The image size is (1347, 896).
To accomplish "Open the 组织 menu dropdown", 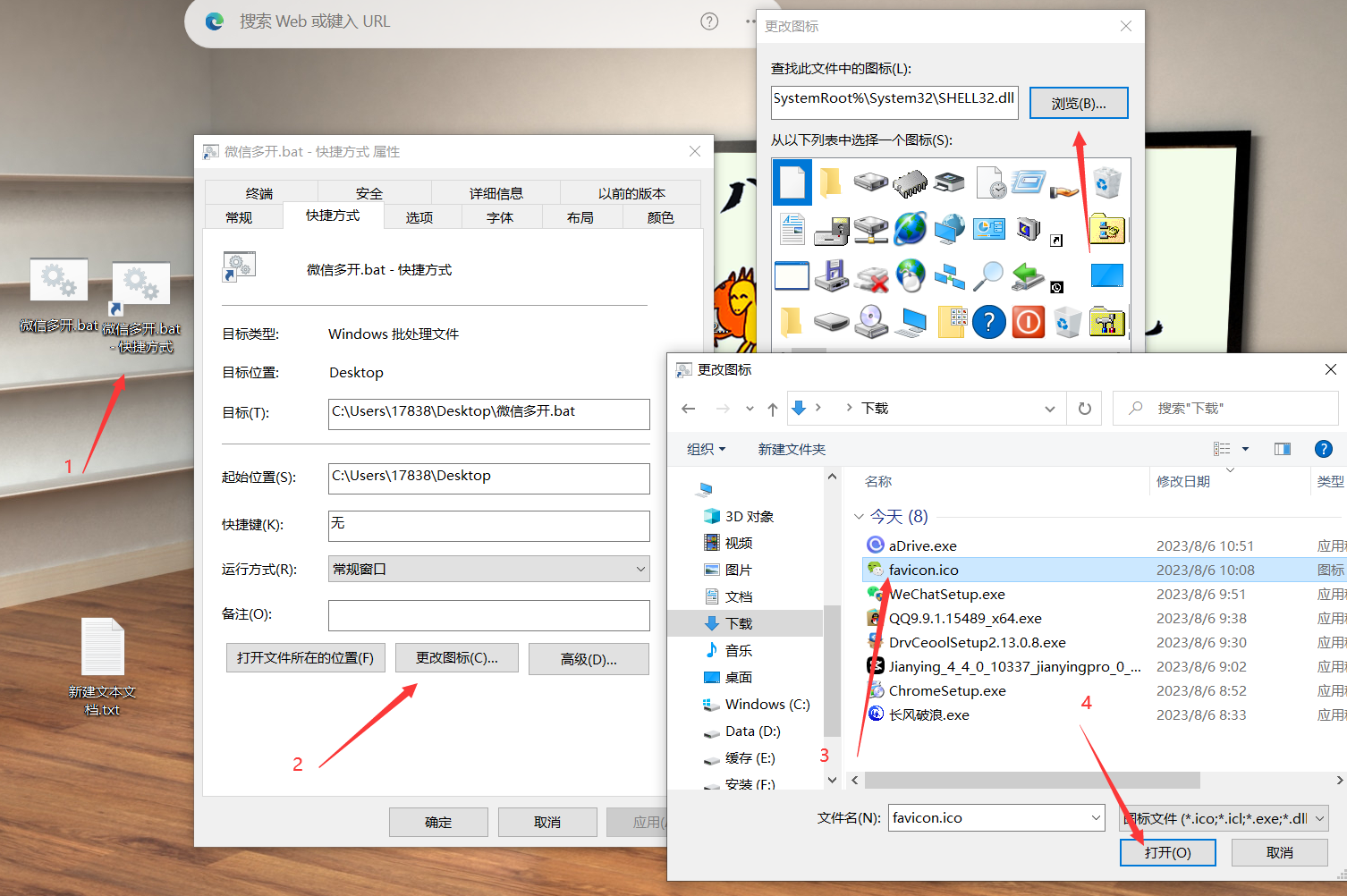I will click(x=706, y=449).
